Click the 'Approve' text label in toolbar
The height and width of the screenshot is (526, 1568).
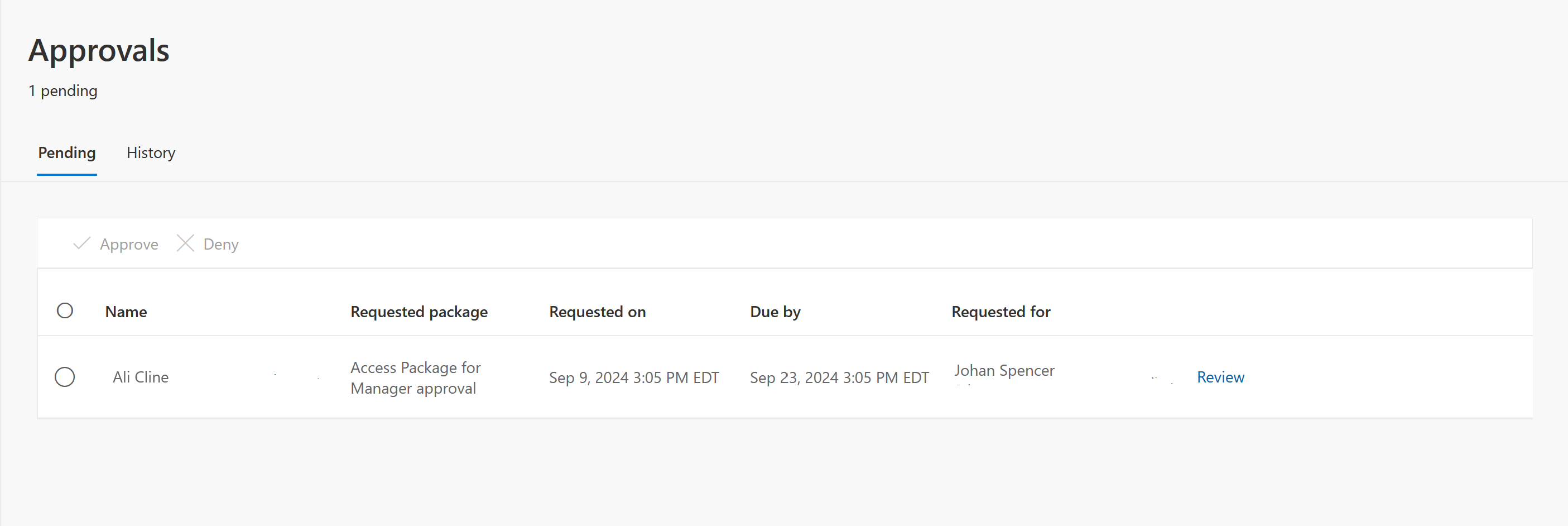click(x=129, y=244)
